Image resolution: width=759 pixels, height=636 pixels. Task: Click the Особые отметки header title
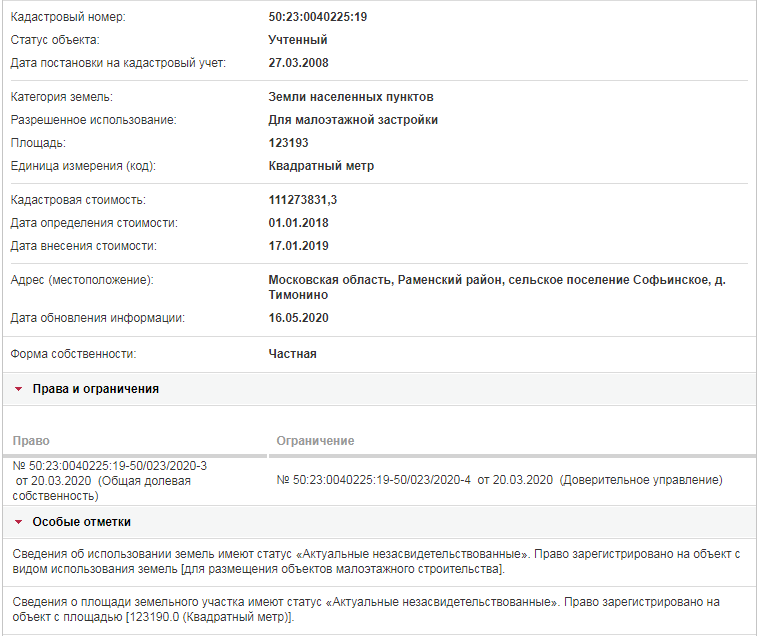(81, 522)
